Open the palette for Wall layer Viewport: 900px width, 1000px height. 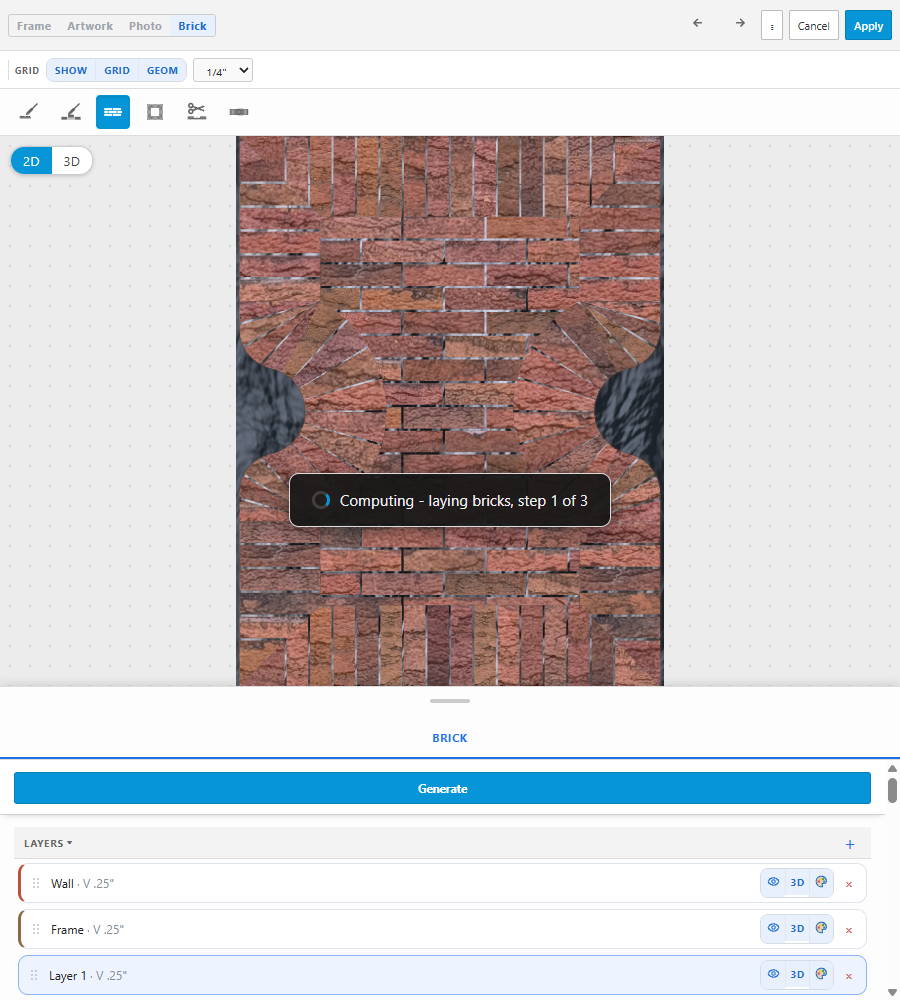click(821, 883)
